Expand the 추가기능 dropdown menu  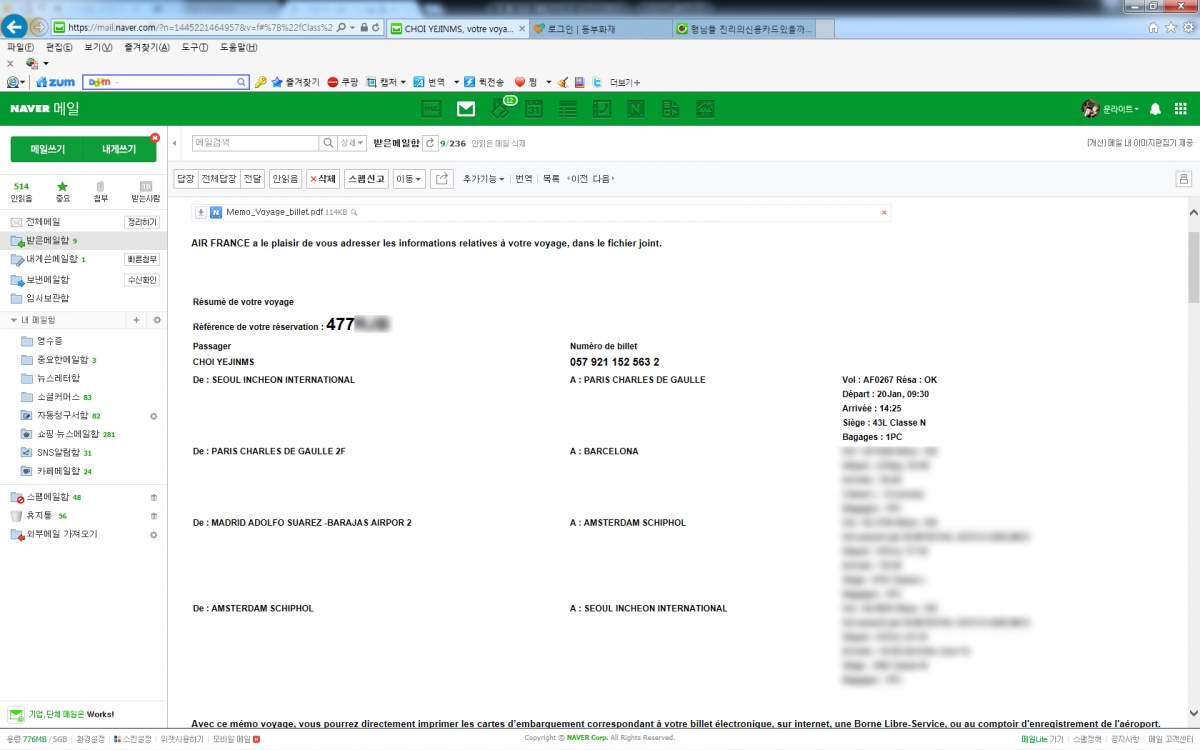(x=483, y=179)
